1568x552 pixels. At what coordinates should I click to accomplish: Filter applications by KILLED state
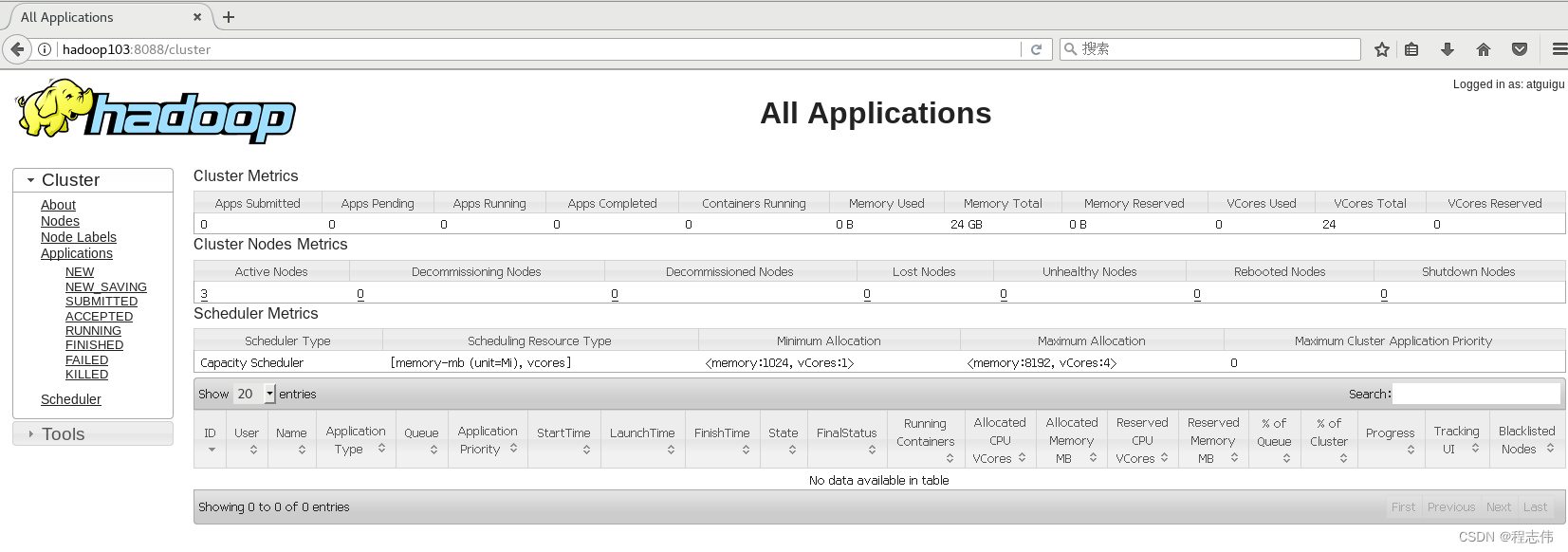coord(86,375)
